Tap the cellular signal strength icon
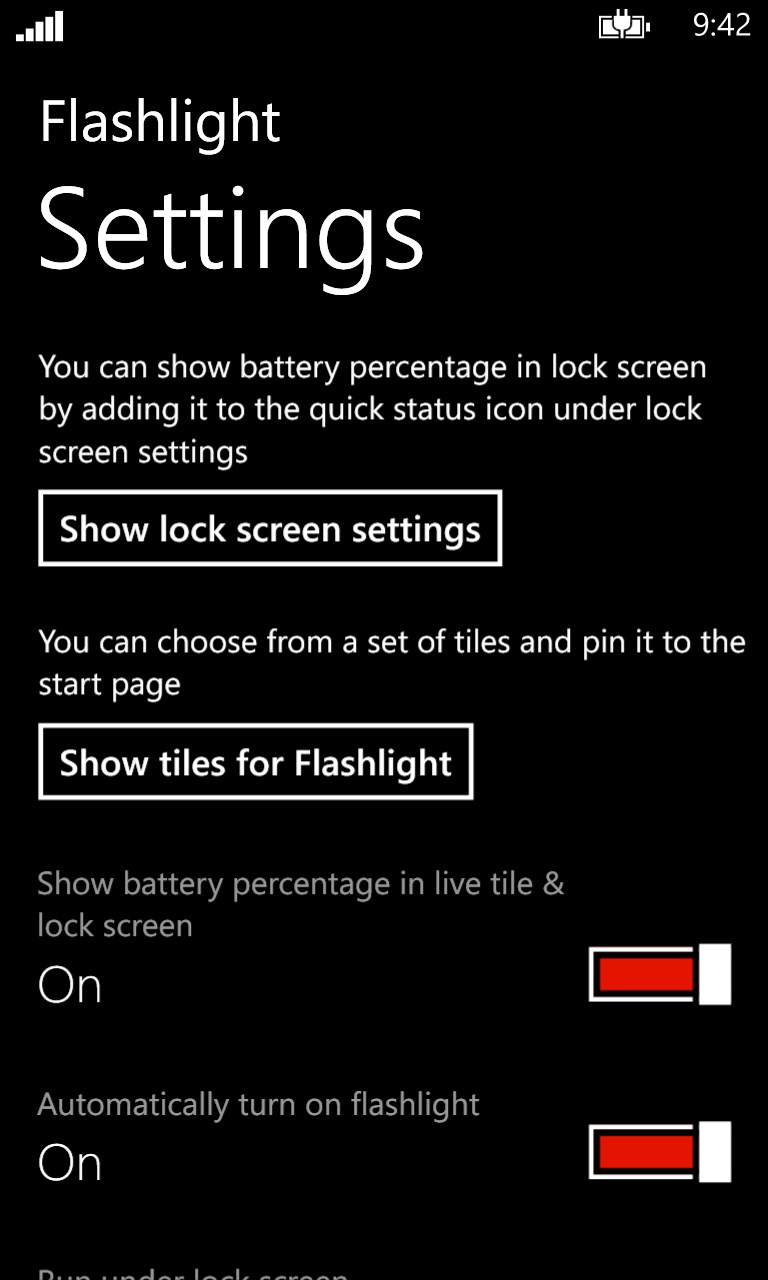 (40, 26)
